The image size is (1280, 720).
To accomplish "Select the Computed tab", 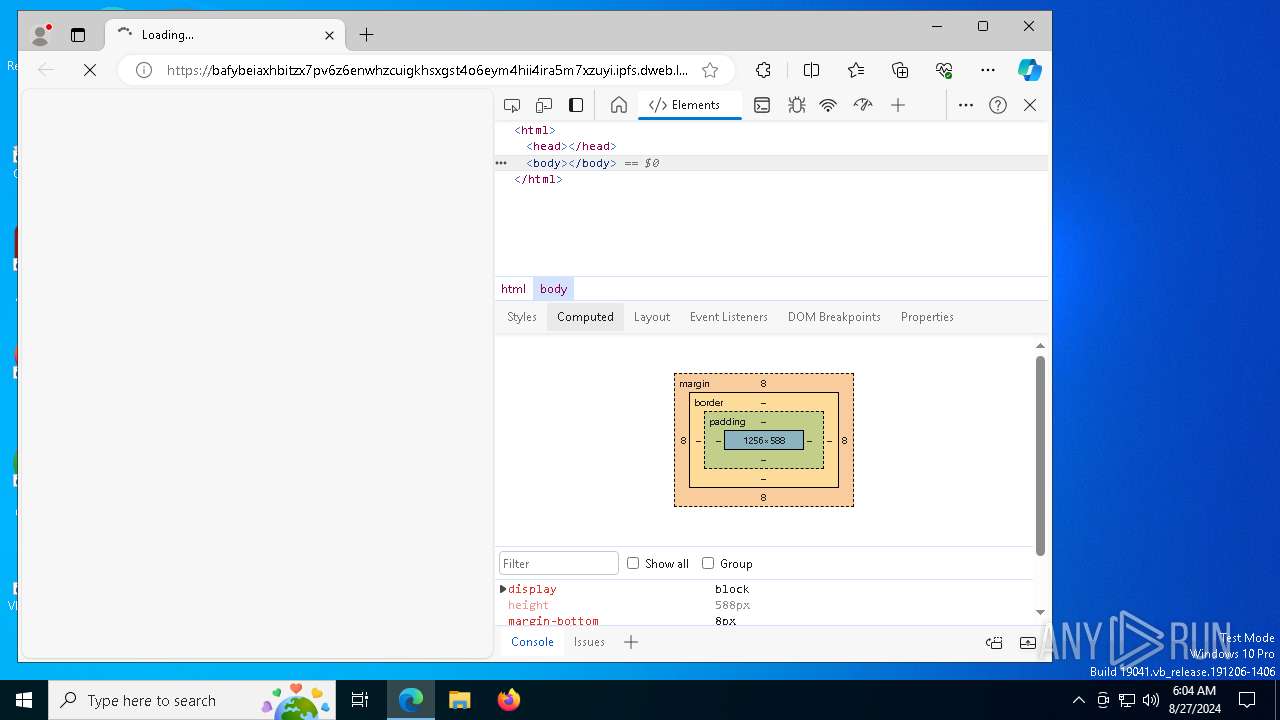I will (585, 317).
